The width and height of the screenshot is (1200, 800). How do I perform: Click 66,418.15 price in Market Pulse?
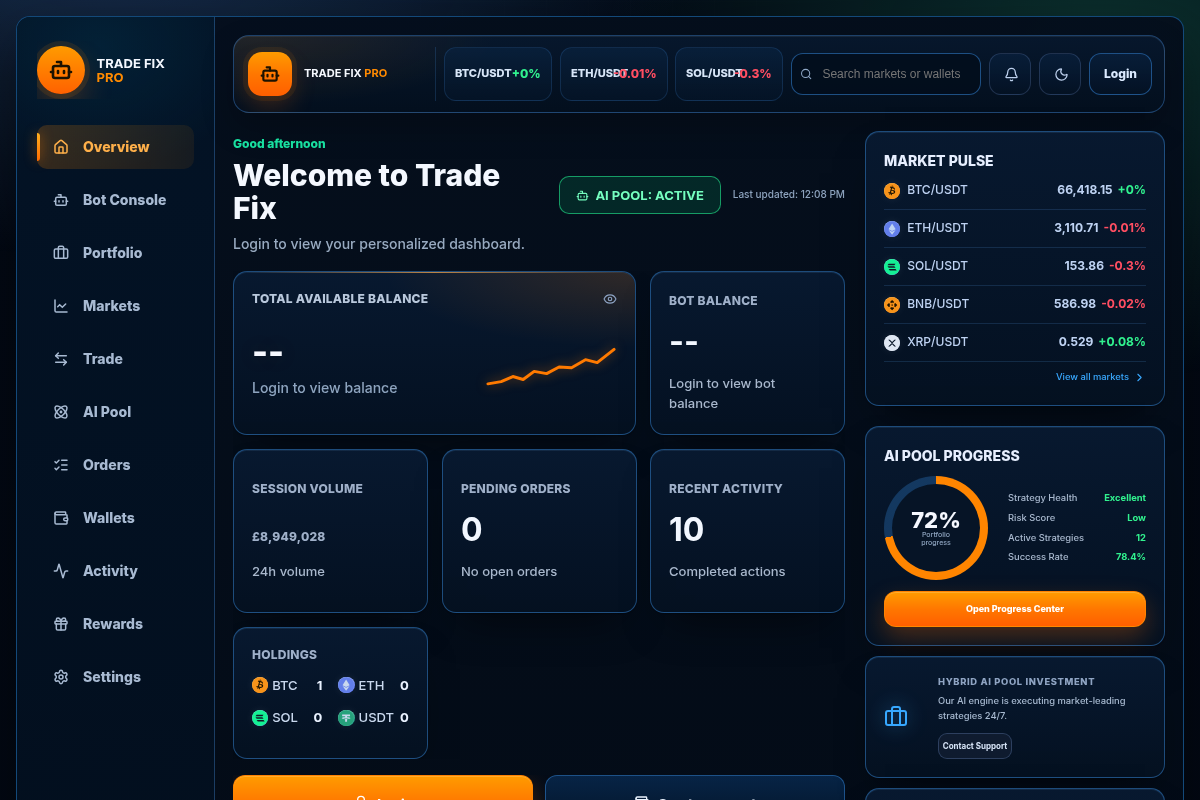[x=1085, y=190]
